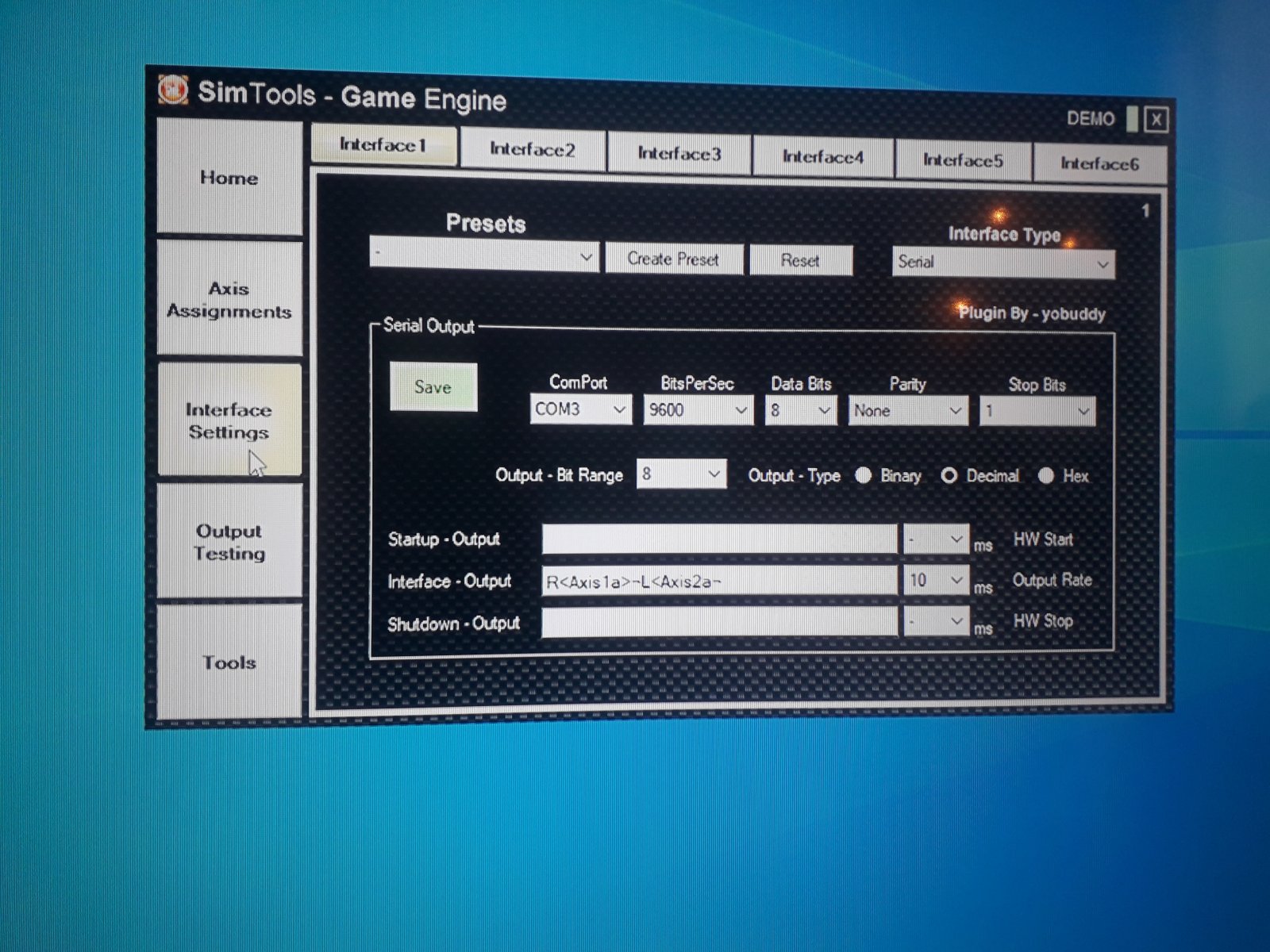Image resolution: width=1270 pixels, height=952 pixels.
Task: Switch to the Interface1 tab
Action: tap(383, 145)
